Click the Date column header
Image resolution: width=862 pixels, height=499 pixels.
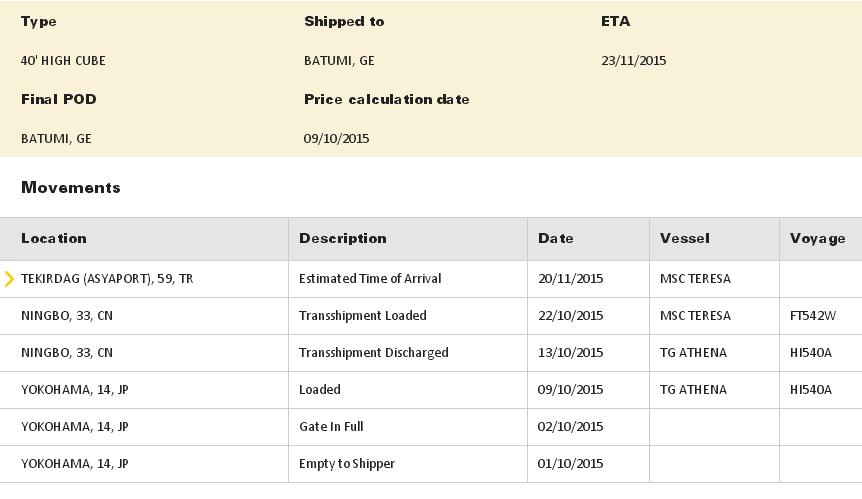coord(556,238)
